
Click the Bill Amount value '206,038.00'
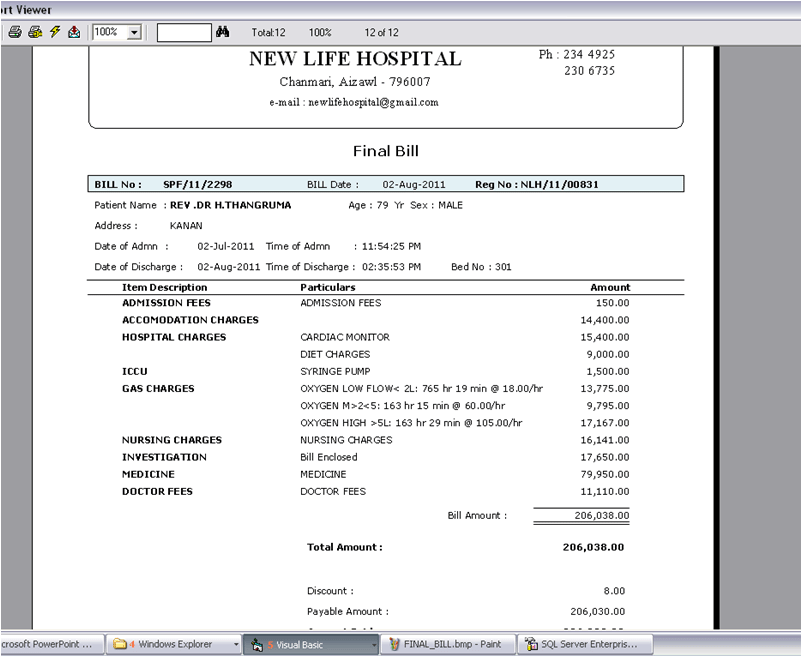coord(602,515)
